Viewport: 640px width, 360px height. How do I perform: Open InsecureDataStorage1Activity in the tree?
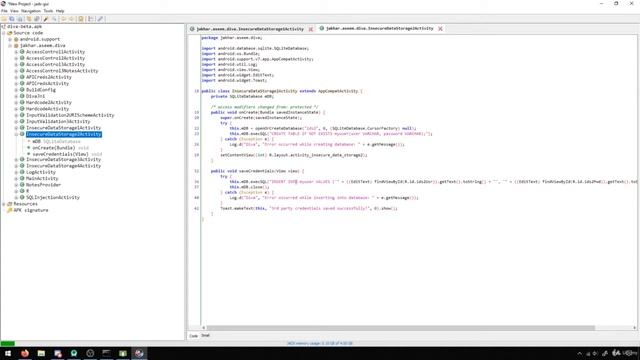(x=63, y=128)
